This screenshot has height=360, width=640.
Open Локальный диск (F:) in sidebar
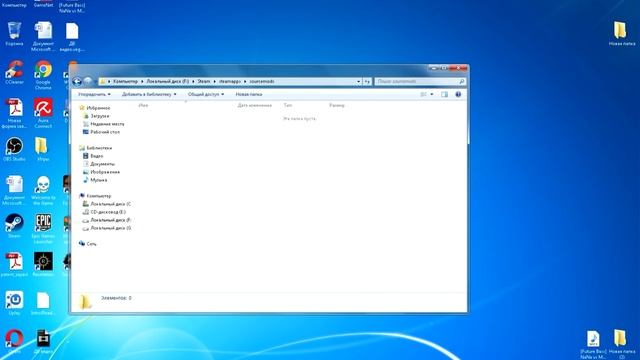(x=110, y=220)
